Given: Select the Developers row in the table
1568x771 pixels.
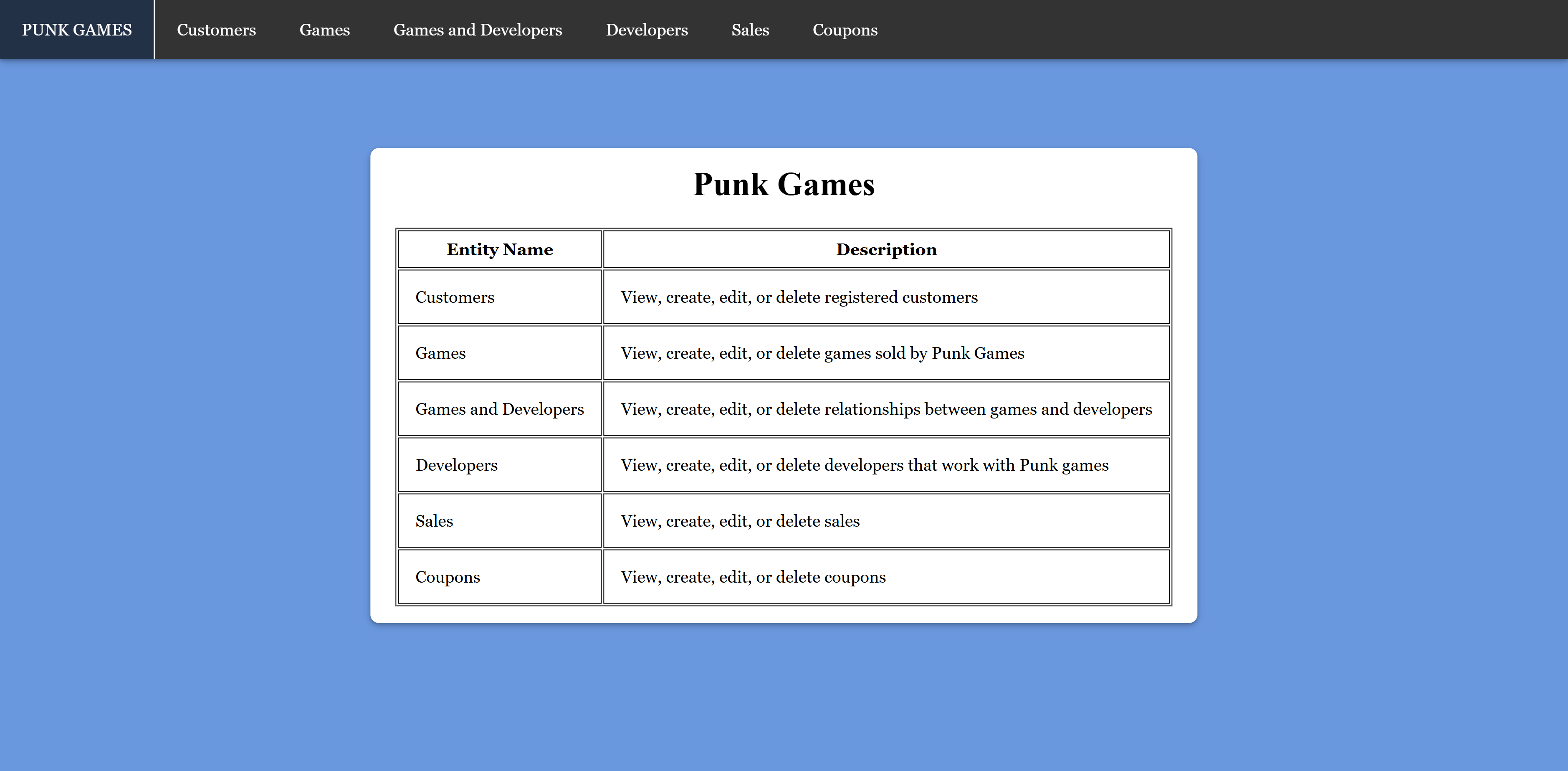Looking at the screenshot, I should (456, 465).
